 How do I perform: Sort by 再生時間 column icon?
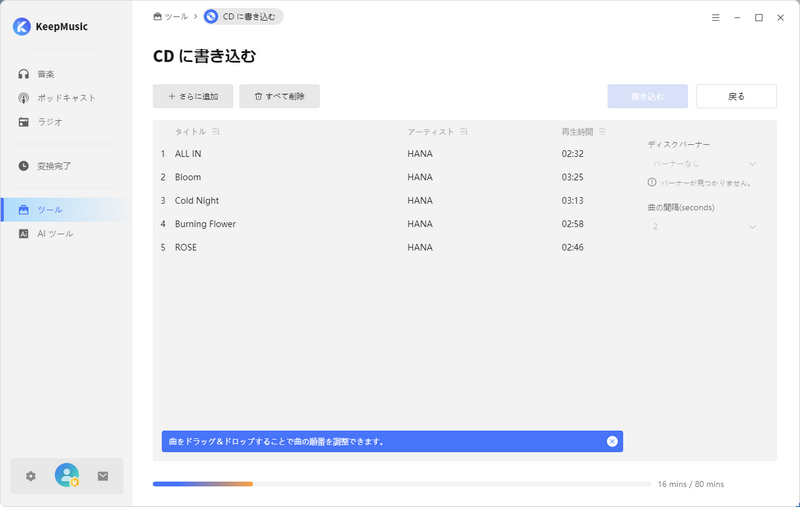[x=603, y=132]
